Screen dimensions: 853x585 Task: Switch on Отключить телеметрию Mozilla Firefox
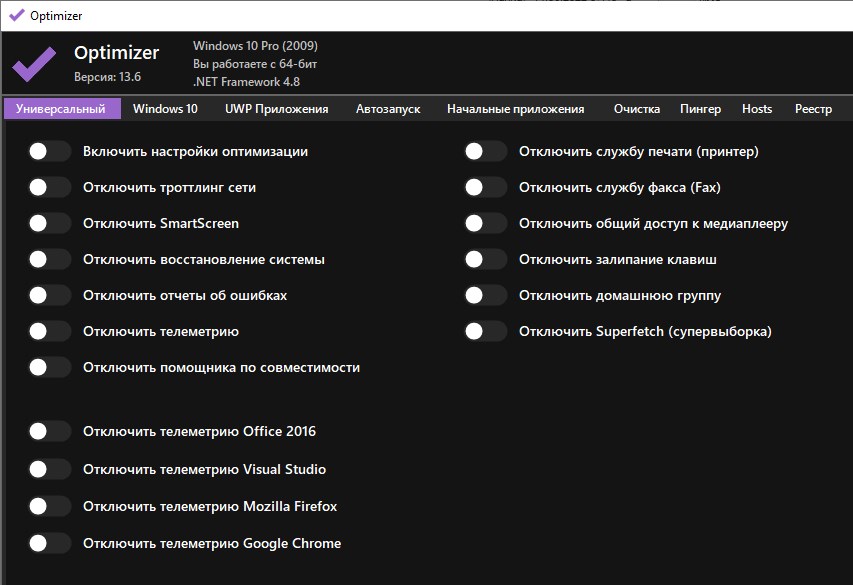coord(49,507)
